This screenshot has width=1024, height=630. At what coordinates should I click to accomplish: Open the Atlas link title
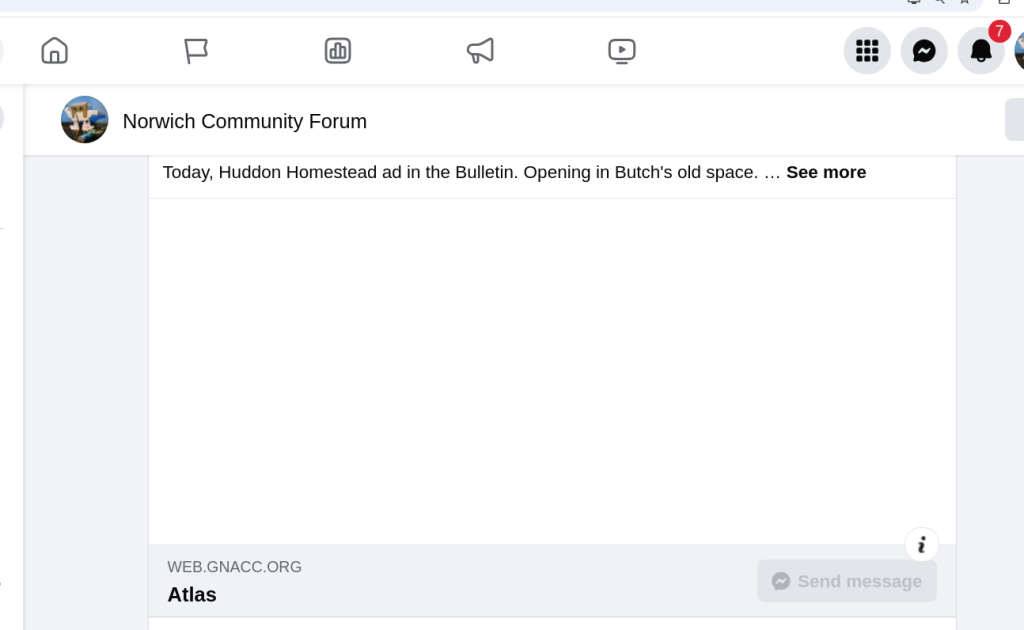coord(192,595)
